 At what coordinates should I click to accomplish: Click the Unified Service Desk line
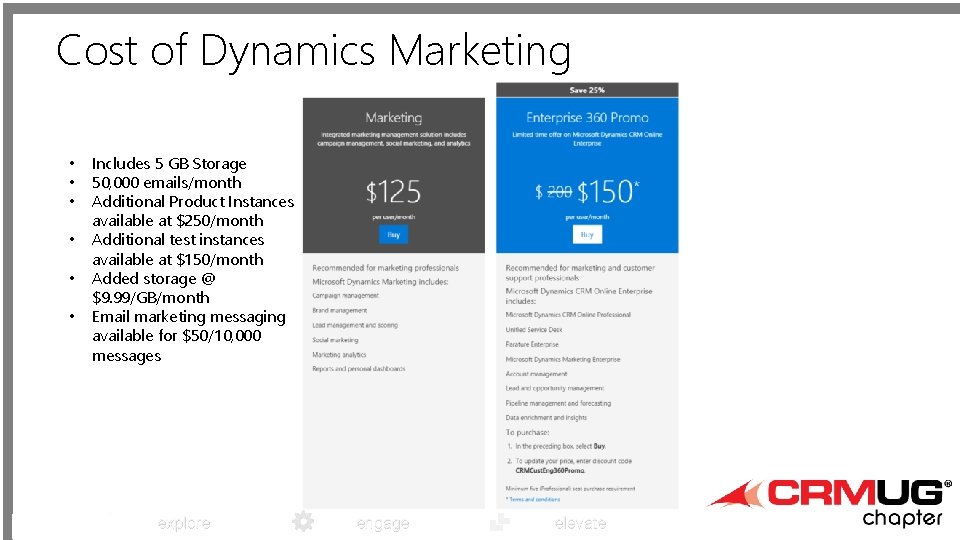(534, 329)
